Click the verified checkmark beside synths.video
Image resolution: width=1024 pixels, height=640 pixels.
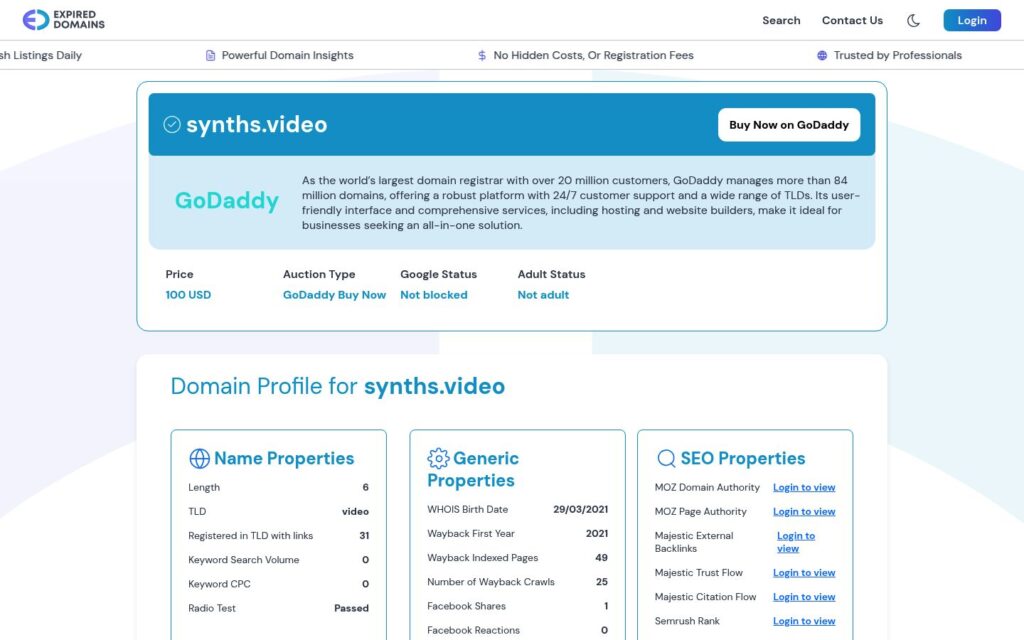point(172,124)
